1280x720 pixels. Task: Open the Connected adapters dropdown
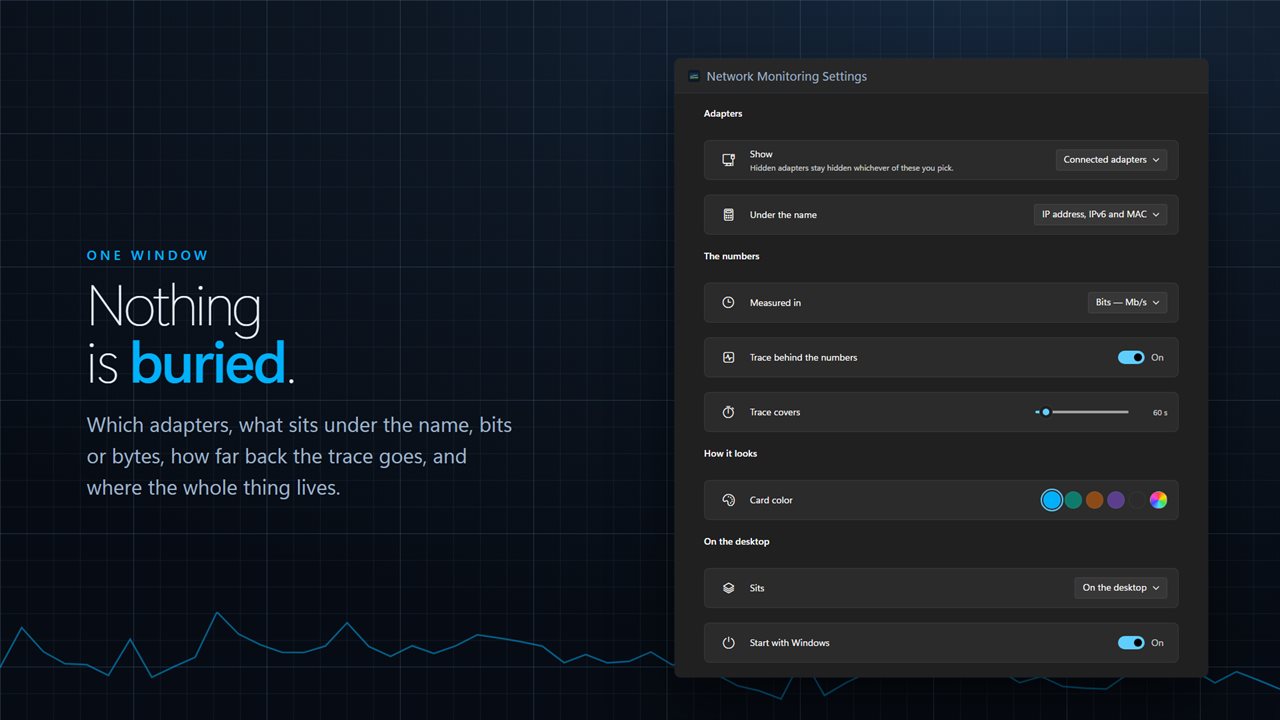(x=1111, y=160)
